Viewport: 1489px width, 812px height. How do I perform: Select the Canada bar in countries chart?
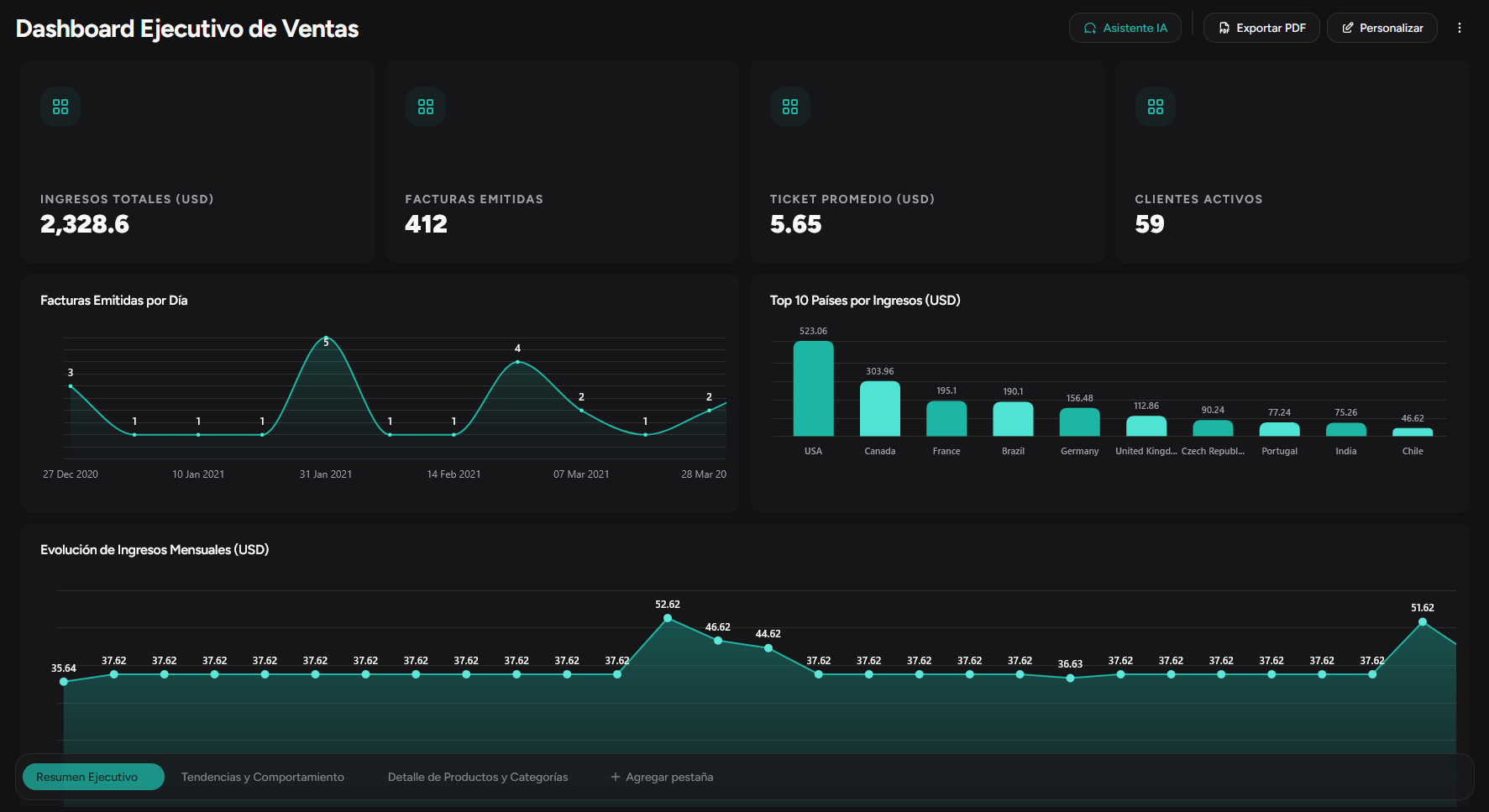point(880,409)
